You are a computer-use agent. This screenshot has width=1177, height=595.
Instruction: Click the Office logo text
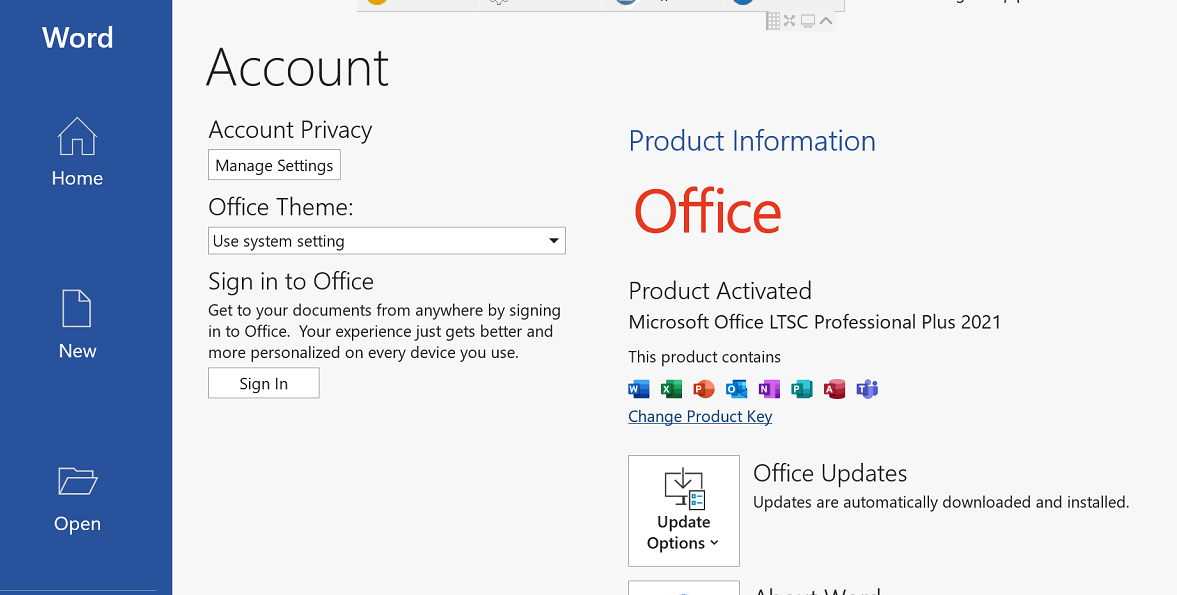[707, 212]
